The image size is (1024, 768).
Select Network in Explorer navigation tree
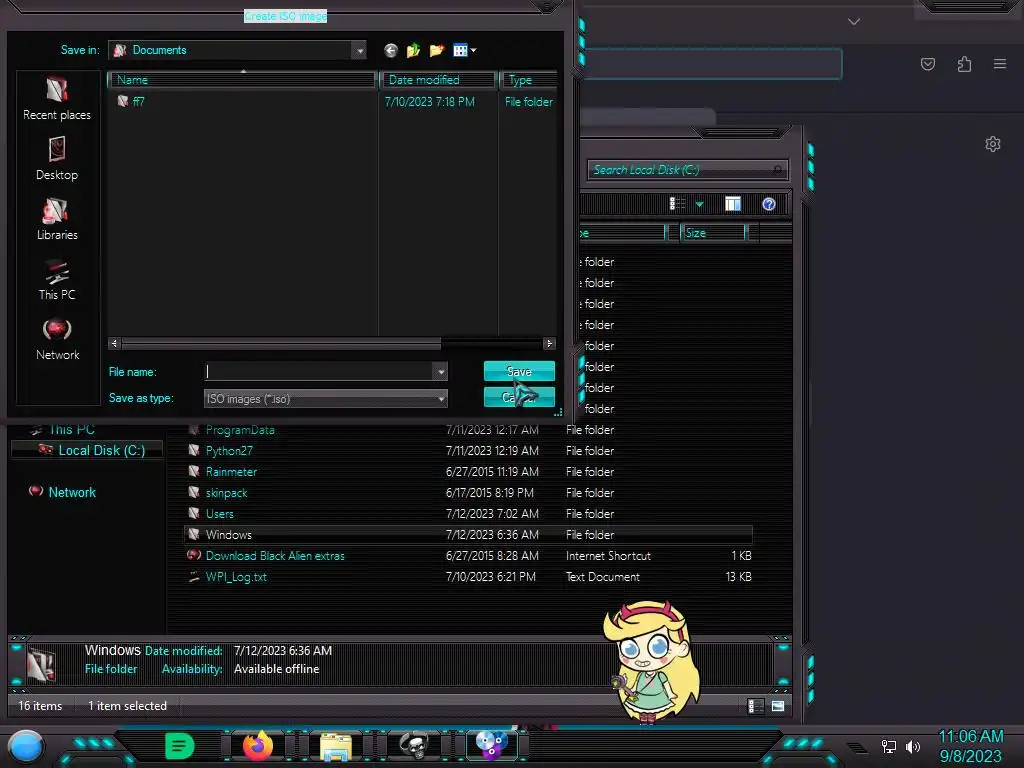pos(63,492)
